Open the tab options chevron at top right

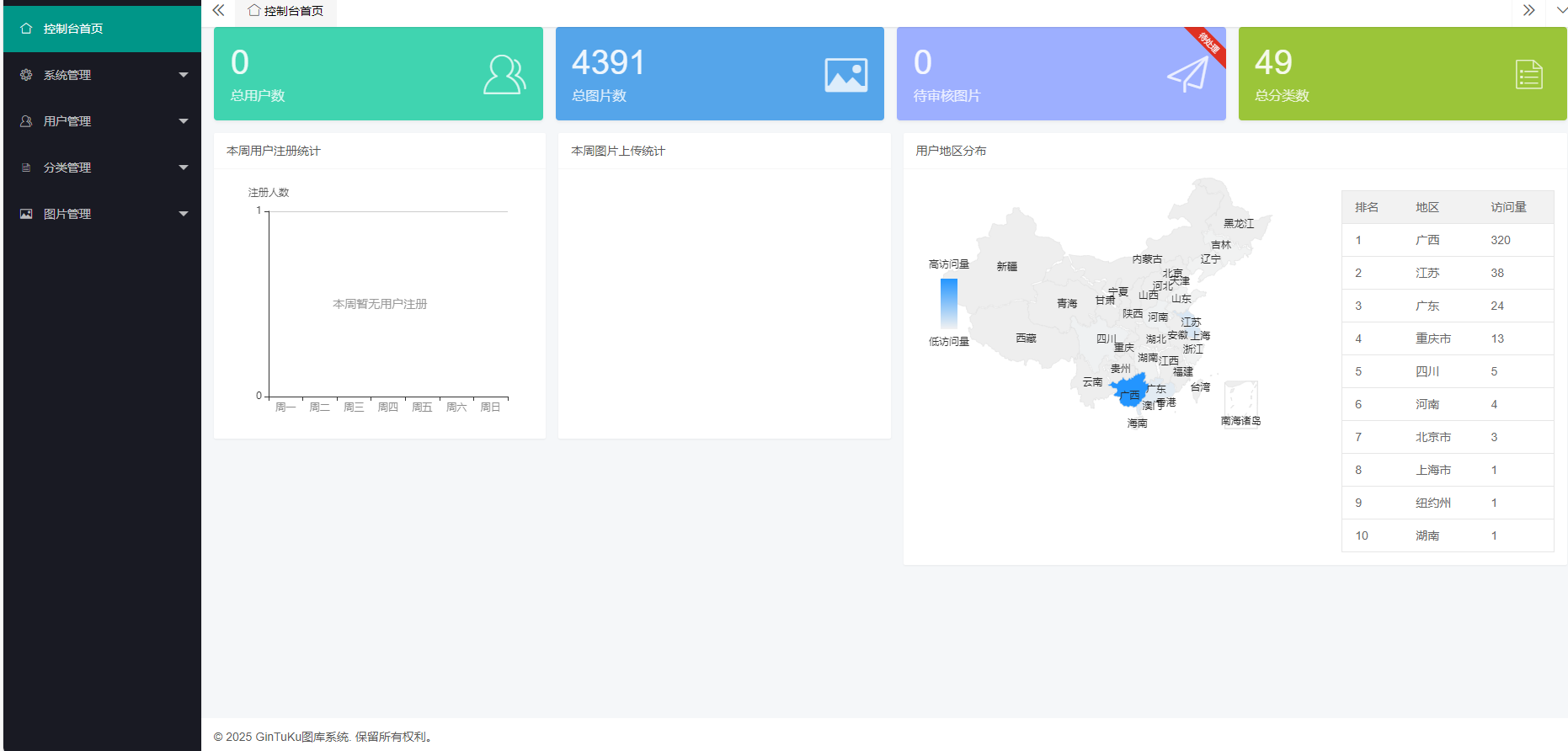coord(1561,10)
